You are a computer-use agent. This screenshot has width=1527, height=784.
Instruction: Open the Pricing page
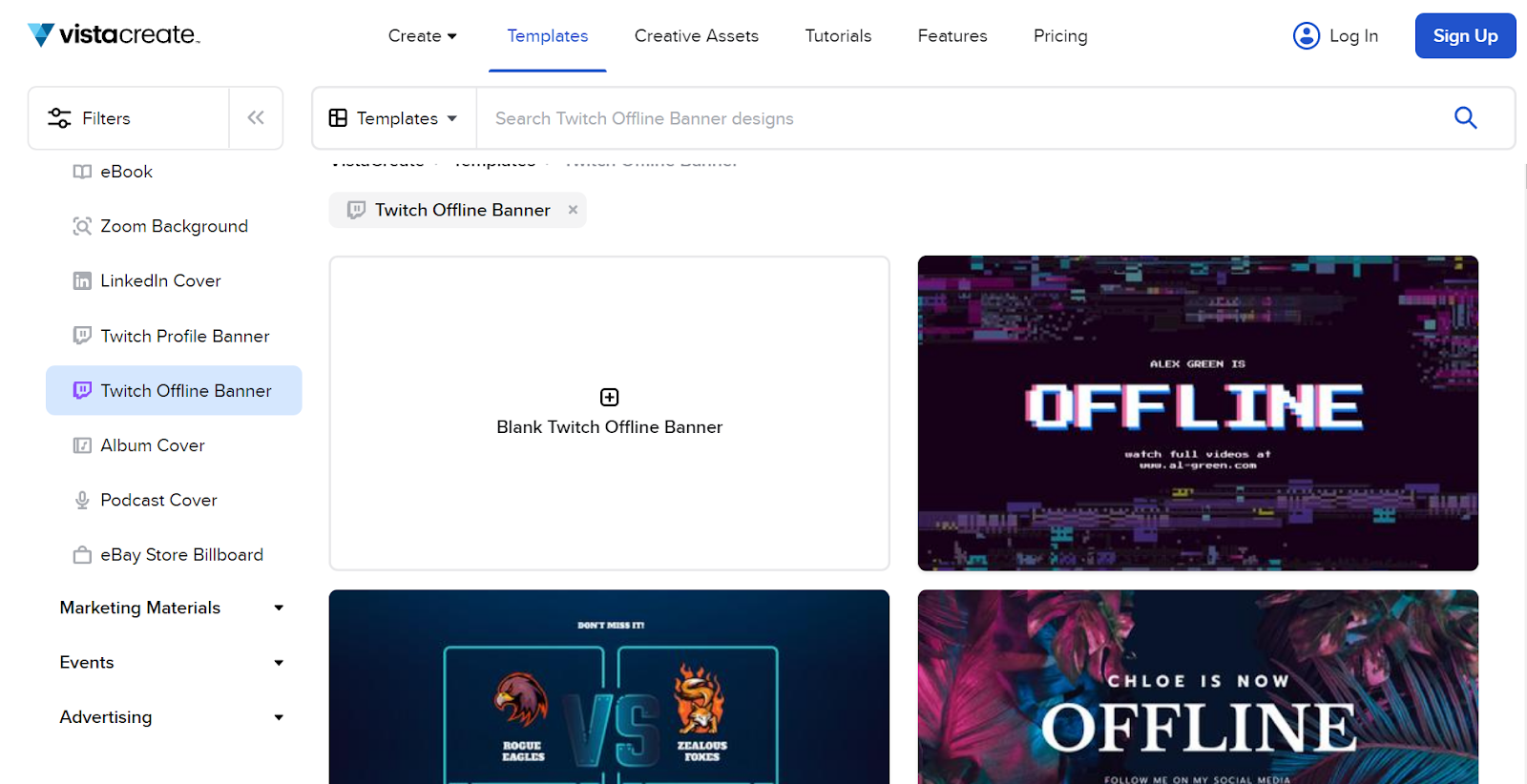pyautogui.click(x=1060, y=36)
